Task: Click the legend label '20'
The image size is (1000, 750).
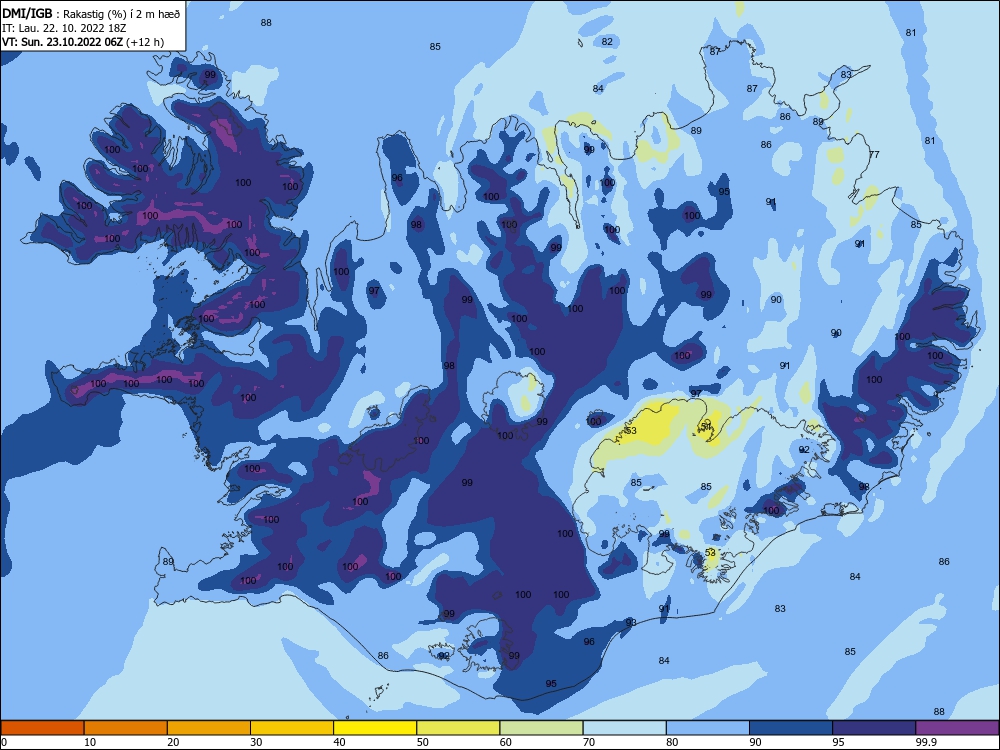Action: (173, 742)
